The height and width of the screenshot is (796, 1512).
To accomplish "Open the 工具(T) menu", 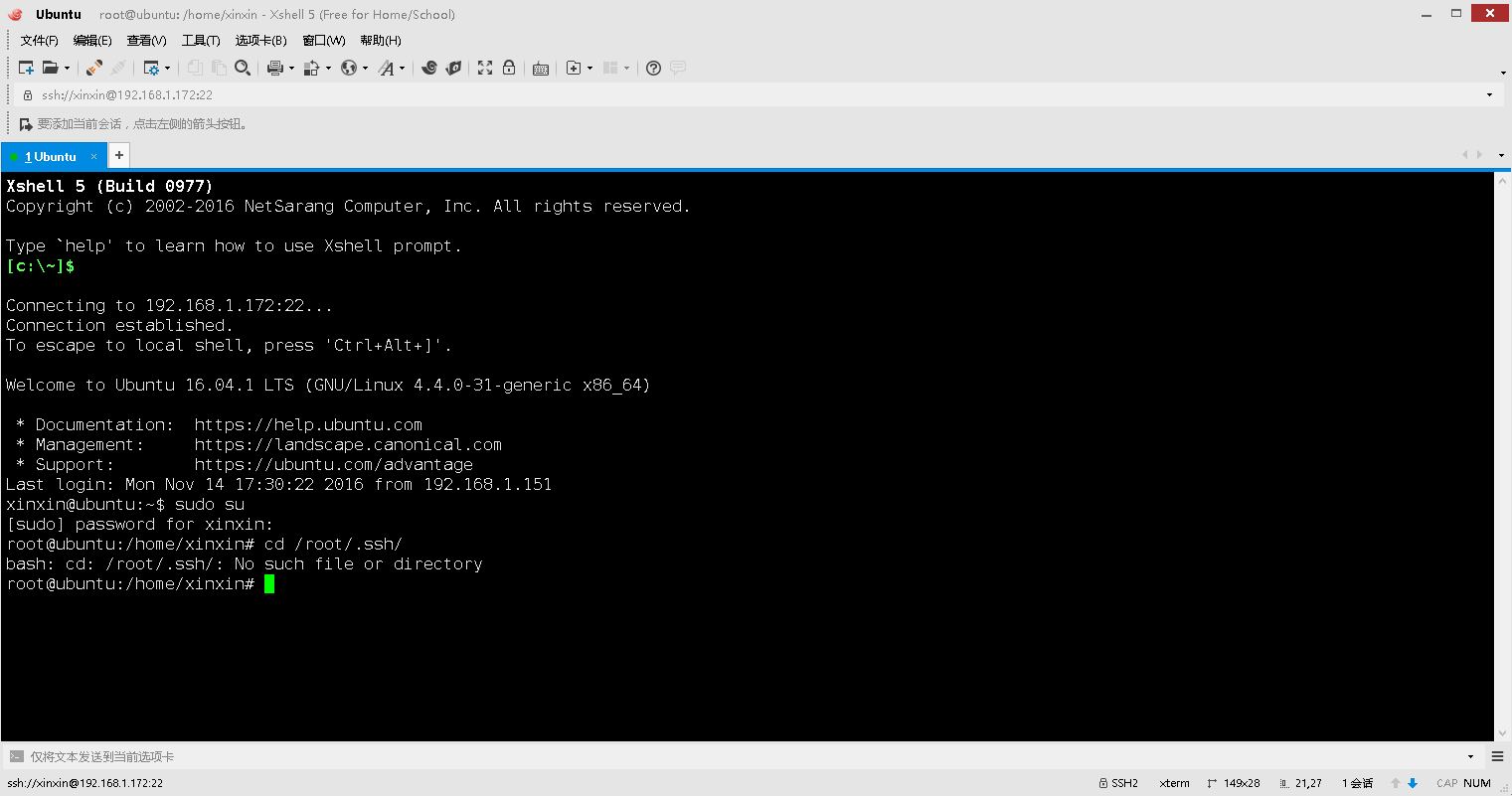I will tap(201, 41).
